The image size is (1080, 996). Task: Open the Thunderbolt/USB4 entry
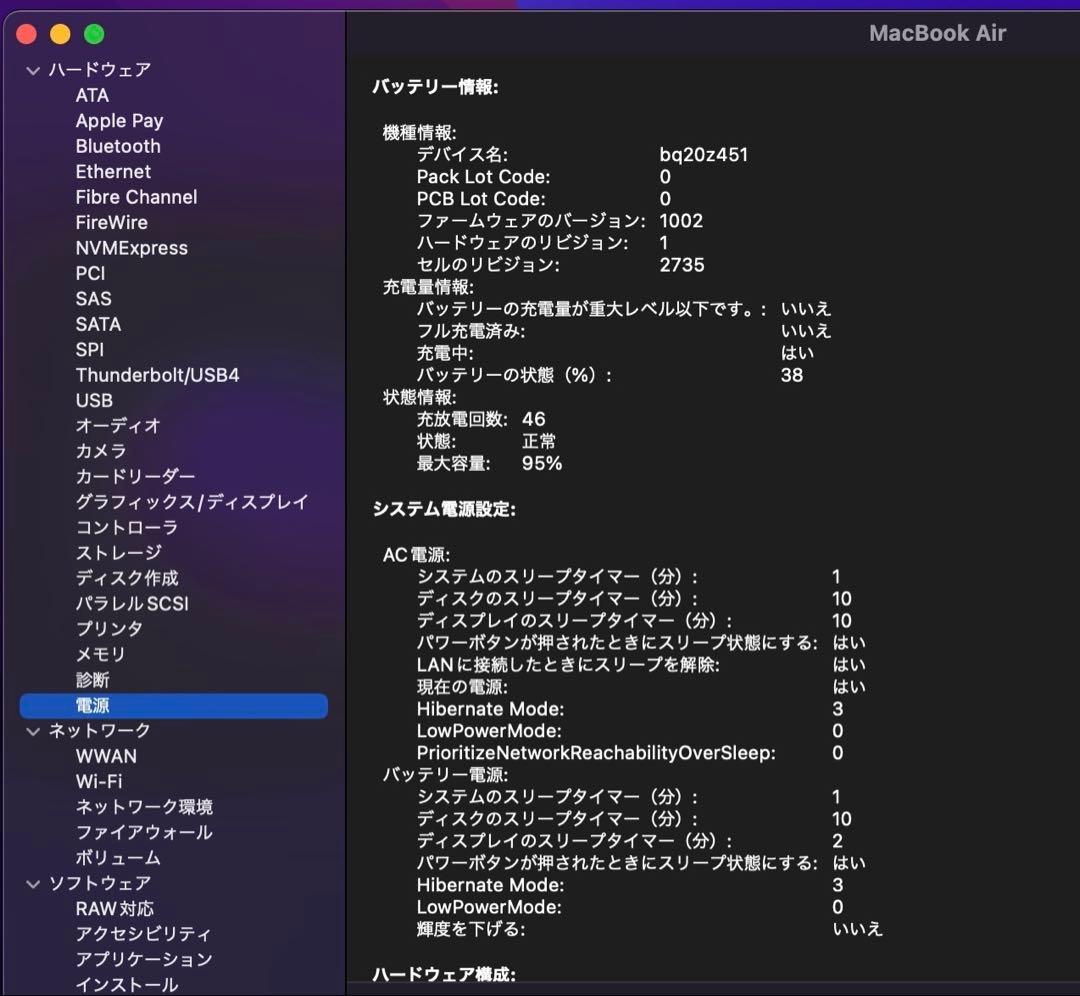click(157, 375)
